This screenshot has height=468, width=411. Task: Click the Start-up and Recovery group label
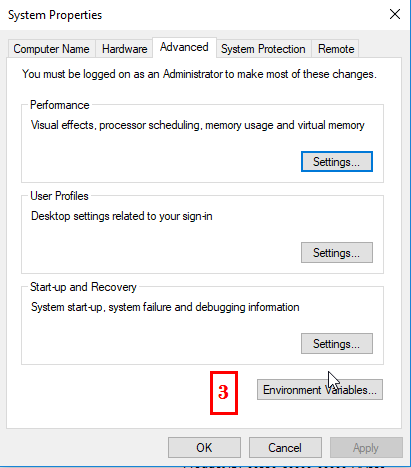coord(83,287)
